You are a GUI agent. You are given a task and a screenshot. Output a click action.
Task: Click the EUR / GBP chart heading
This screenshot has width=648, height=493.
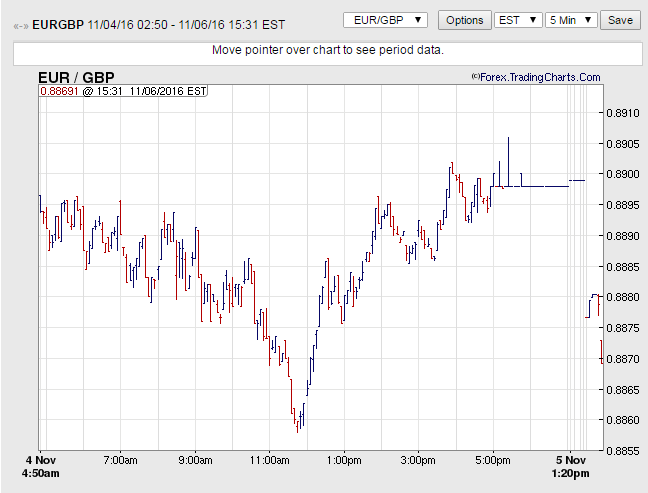point(76,77)
